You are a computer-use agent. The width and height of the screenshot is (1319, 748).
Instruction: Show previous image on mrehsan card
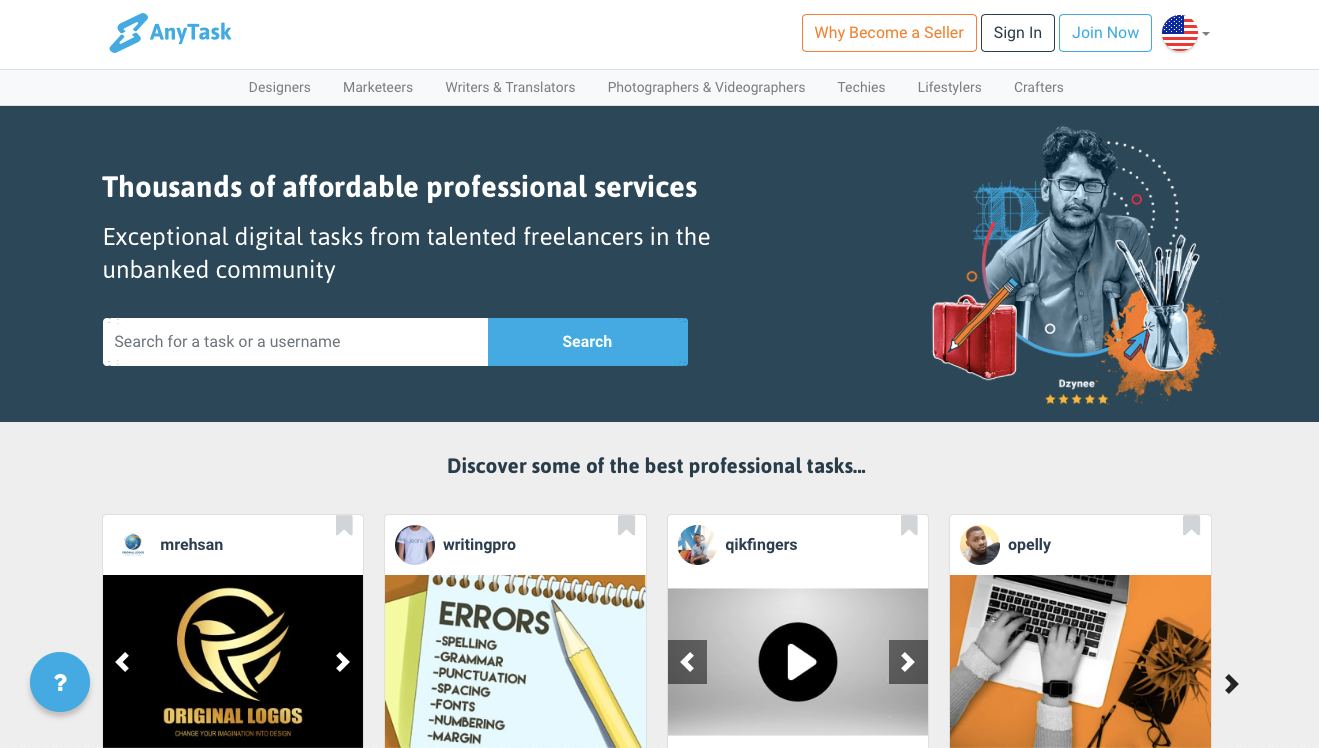(123, 662)
